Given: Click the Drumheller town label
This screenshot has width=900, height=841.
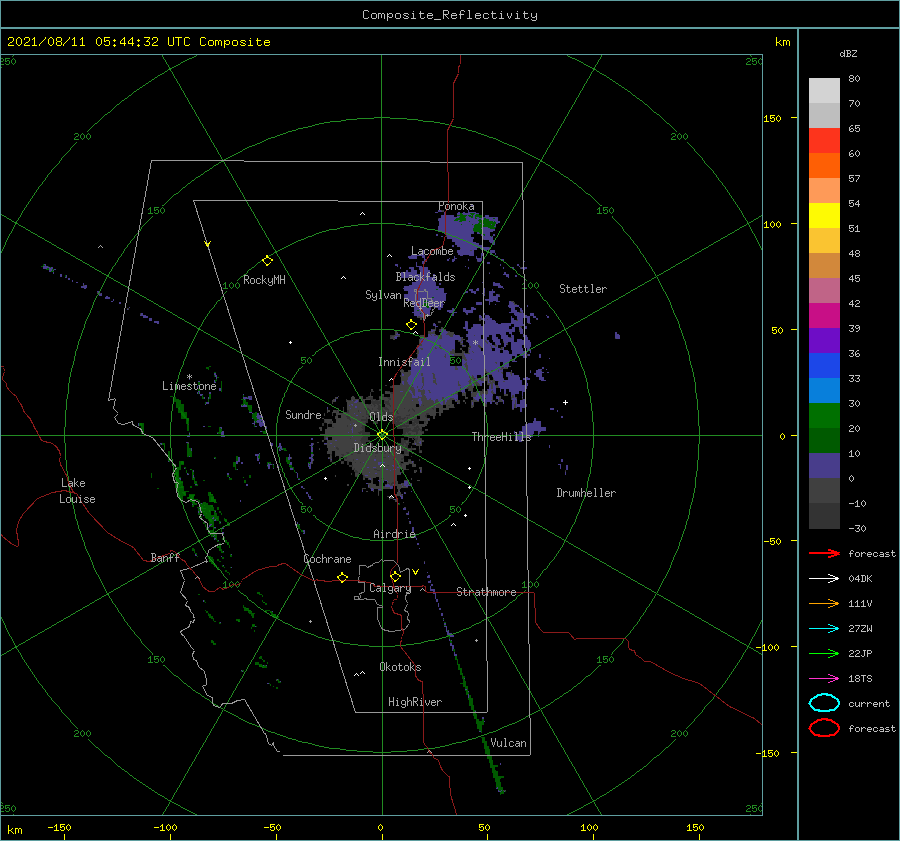Looking at the screenshot, I should 586,493.
